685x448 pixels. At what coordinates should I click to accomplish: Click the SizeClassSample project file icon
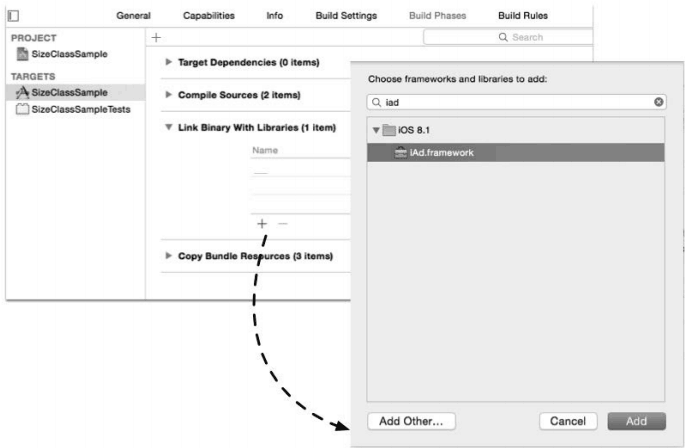[21, 54]
